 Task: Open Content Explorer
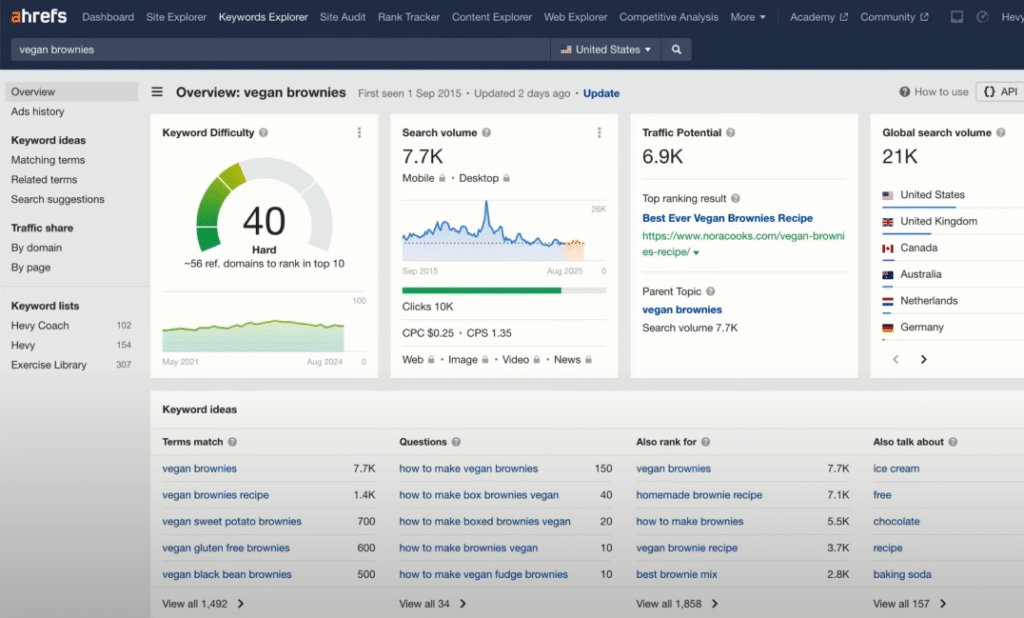click(x=492, y=17)
